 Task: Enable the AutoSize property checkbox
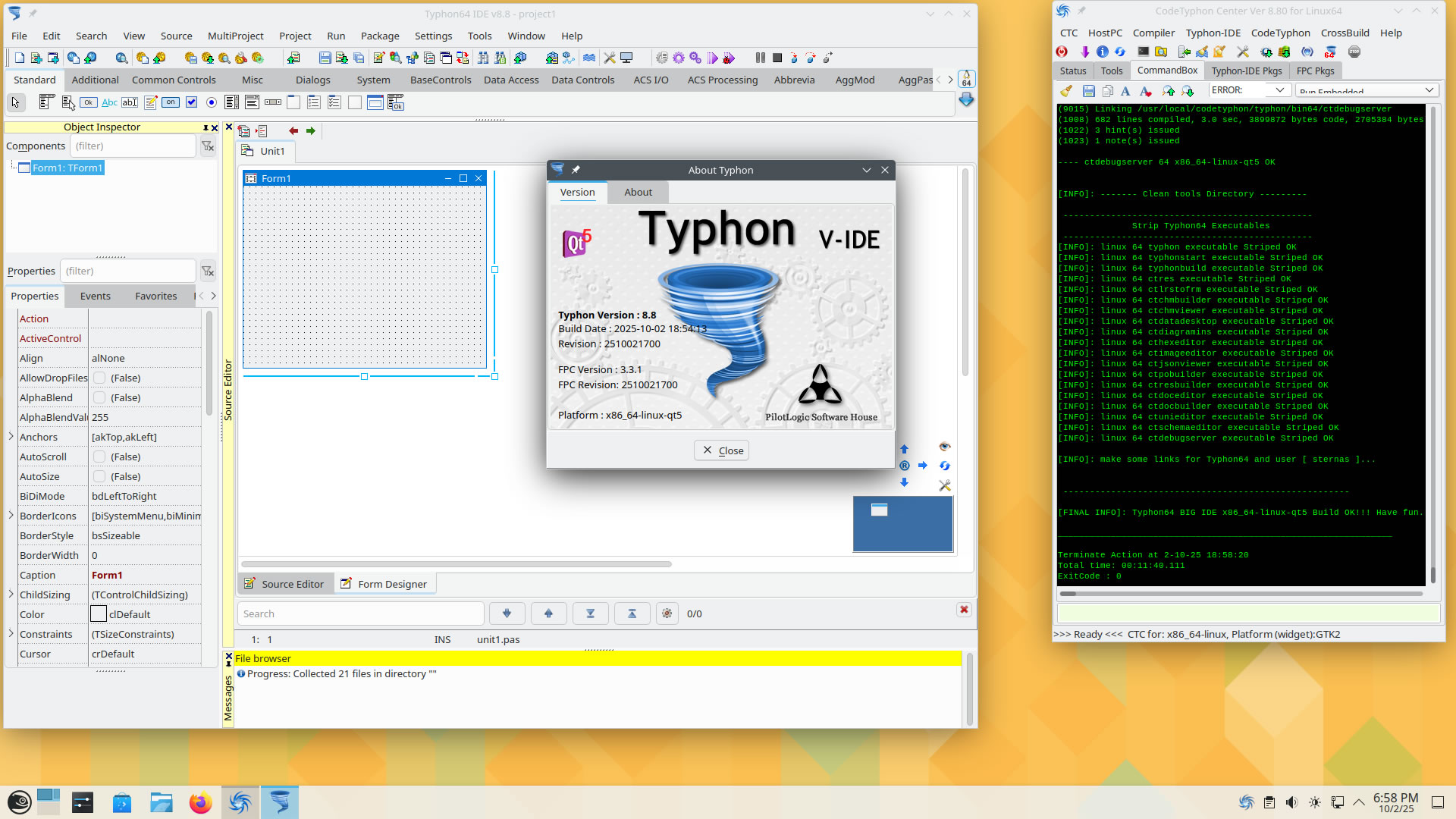99,476
